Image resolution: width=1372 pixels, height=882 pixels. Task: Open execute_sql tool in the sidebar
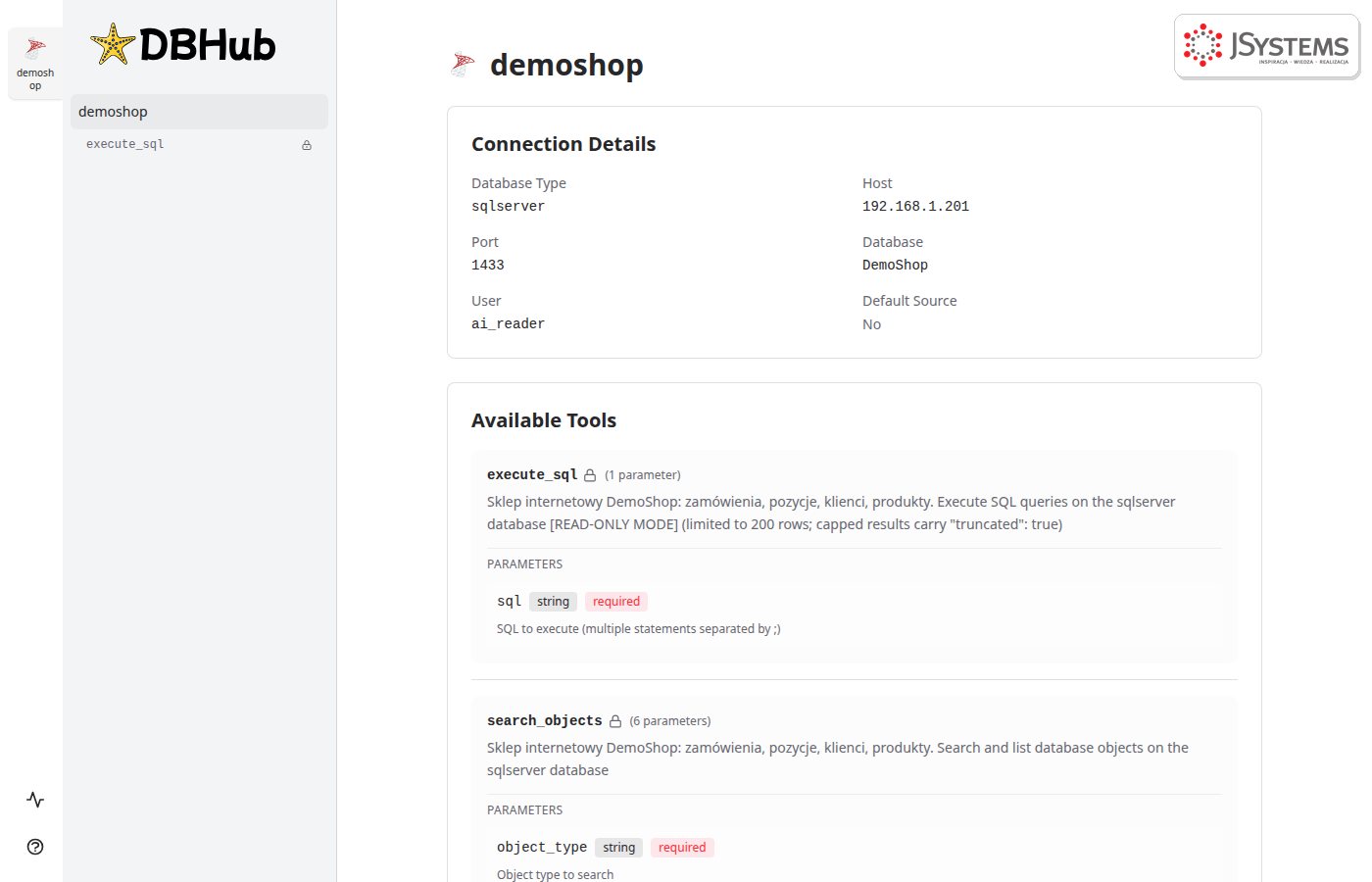click(199, 144)
